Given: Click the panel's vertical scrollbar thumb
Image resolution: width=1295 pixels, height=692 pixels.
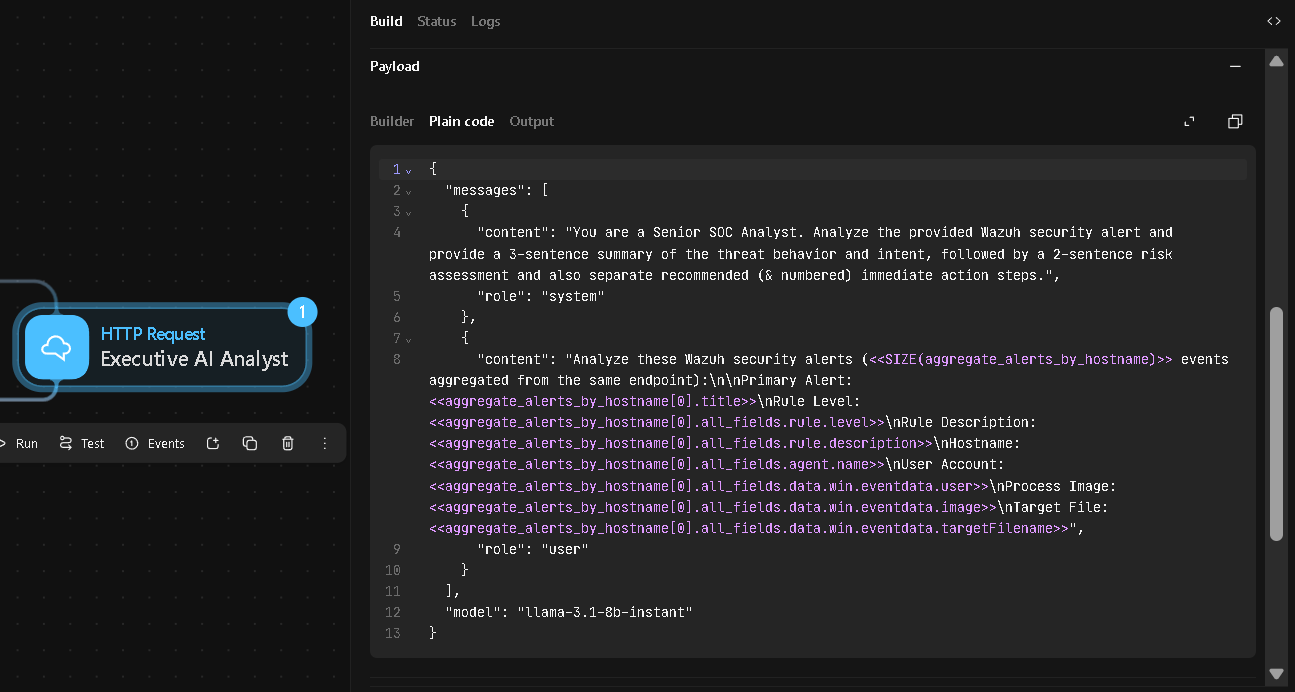Looking at the screenshot, I should click(1276, 424).
